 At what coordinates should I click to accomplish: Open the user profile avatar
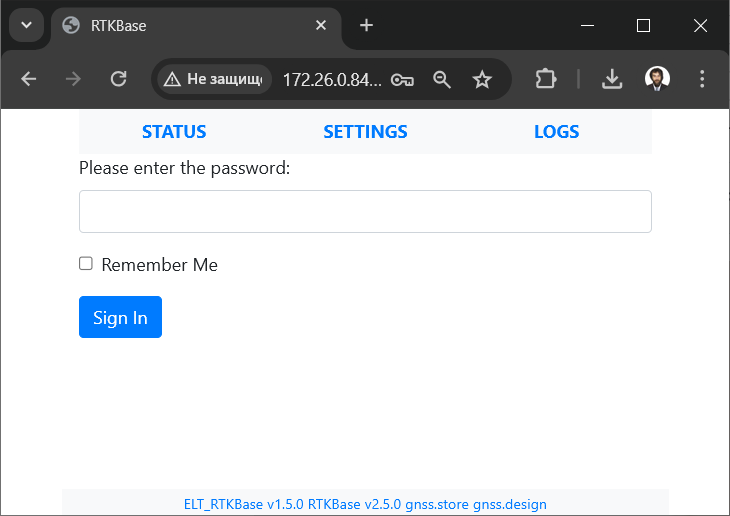coord(657,78)
